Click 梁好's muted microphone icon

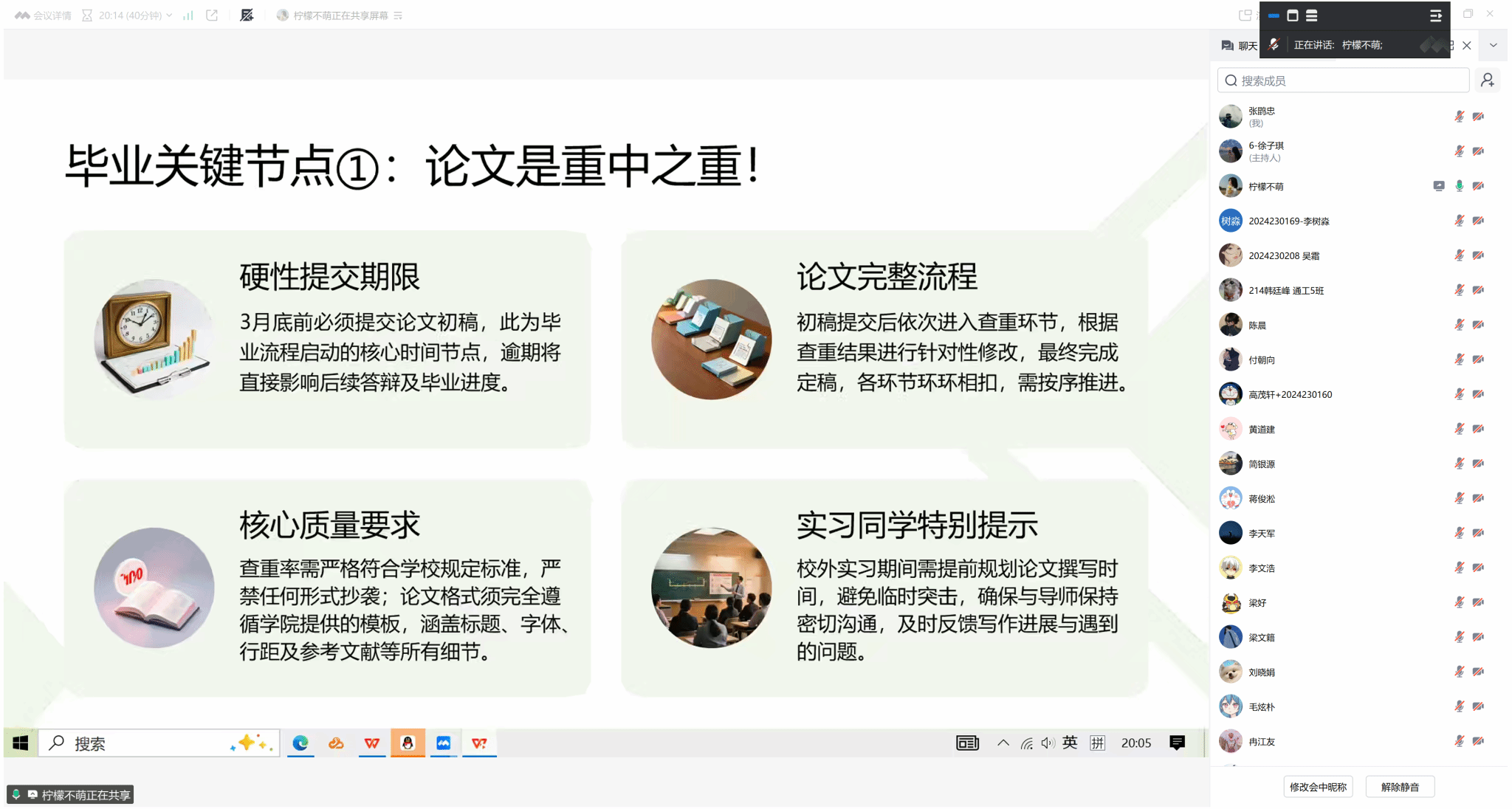point(1460,602)
